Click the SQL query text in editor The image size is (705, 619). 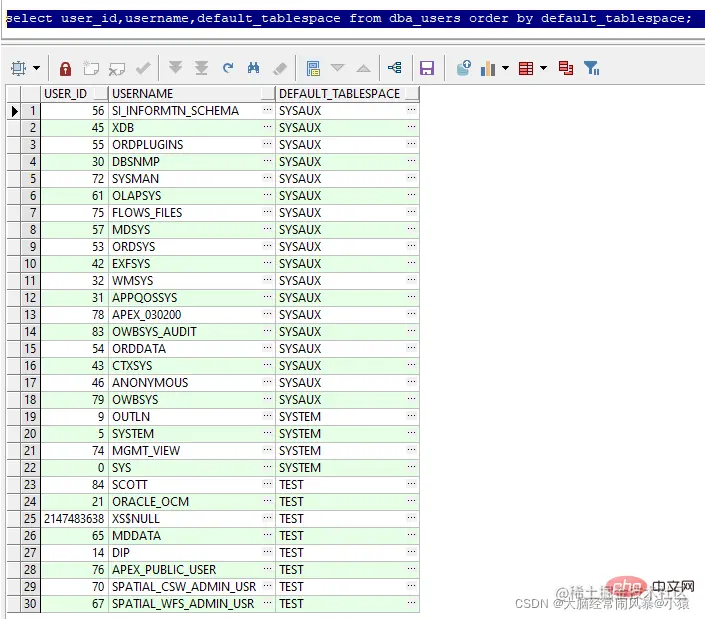(349, 18)
